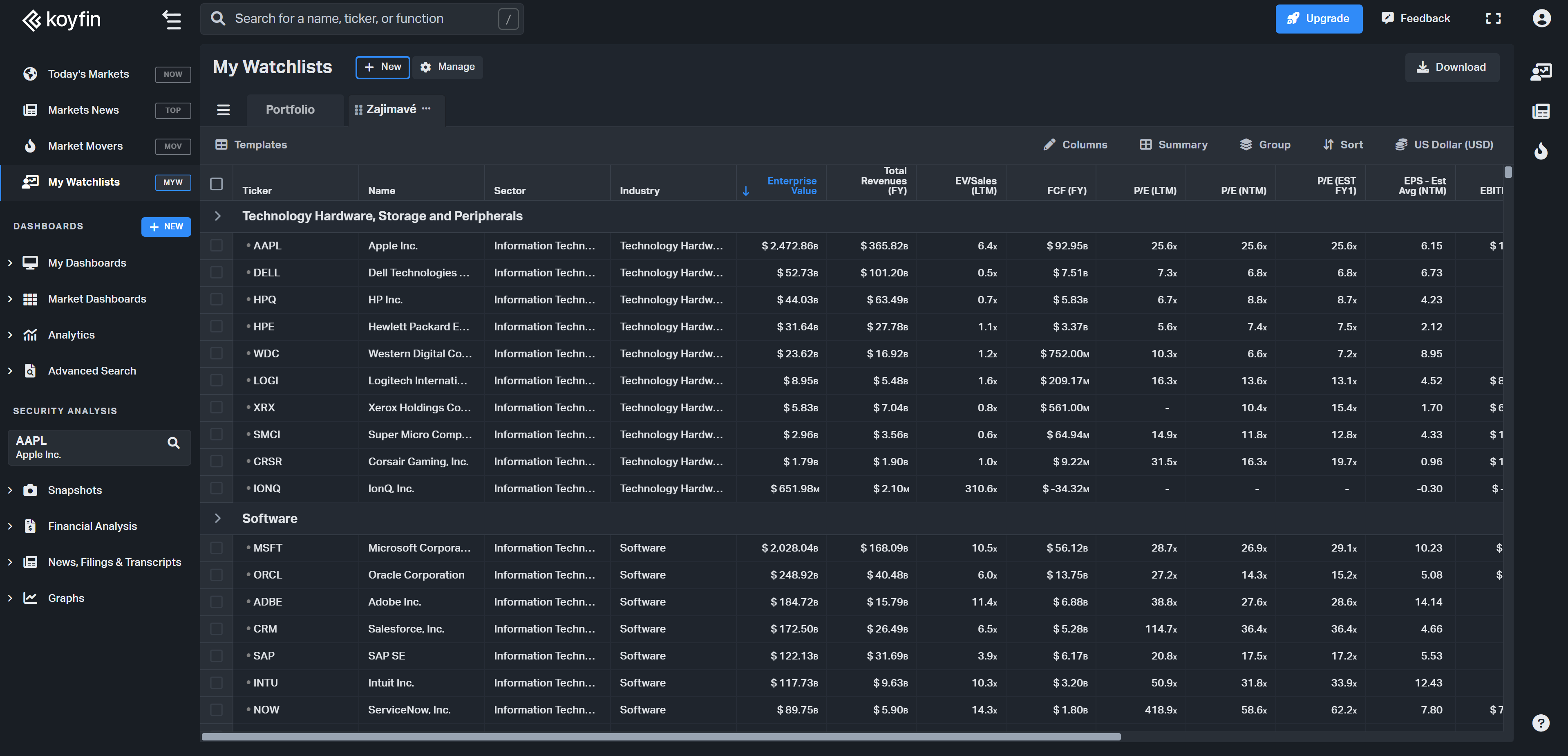
Task: Create NEW dashboard button
Action: (x=166, y=227)
